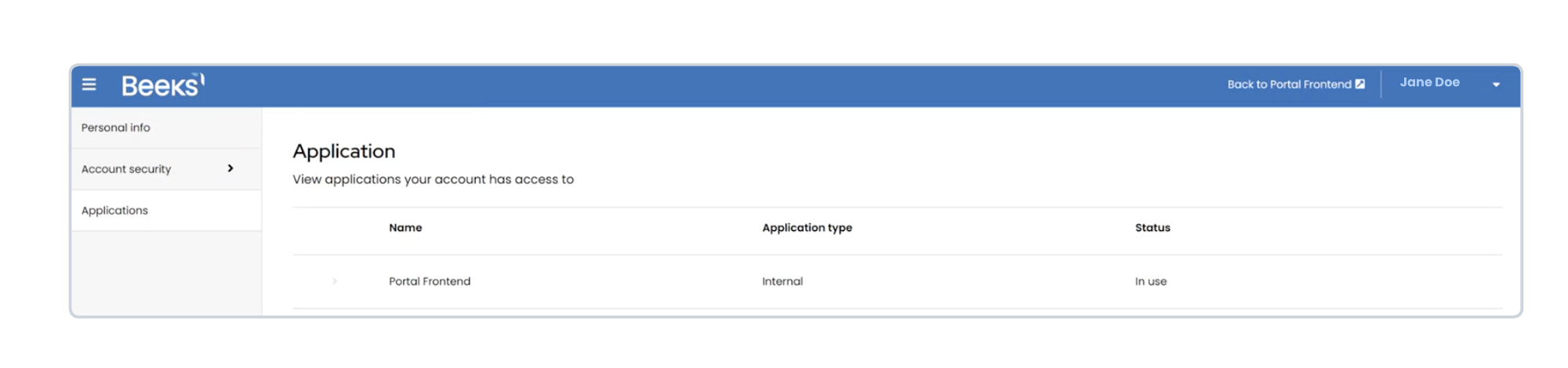Expand the Account security chevron
The image size is (1568, 368).
pos(230,168)
